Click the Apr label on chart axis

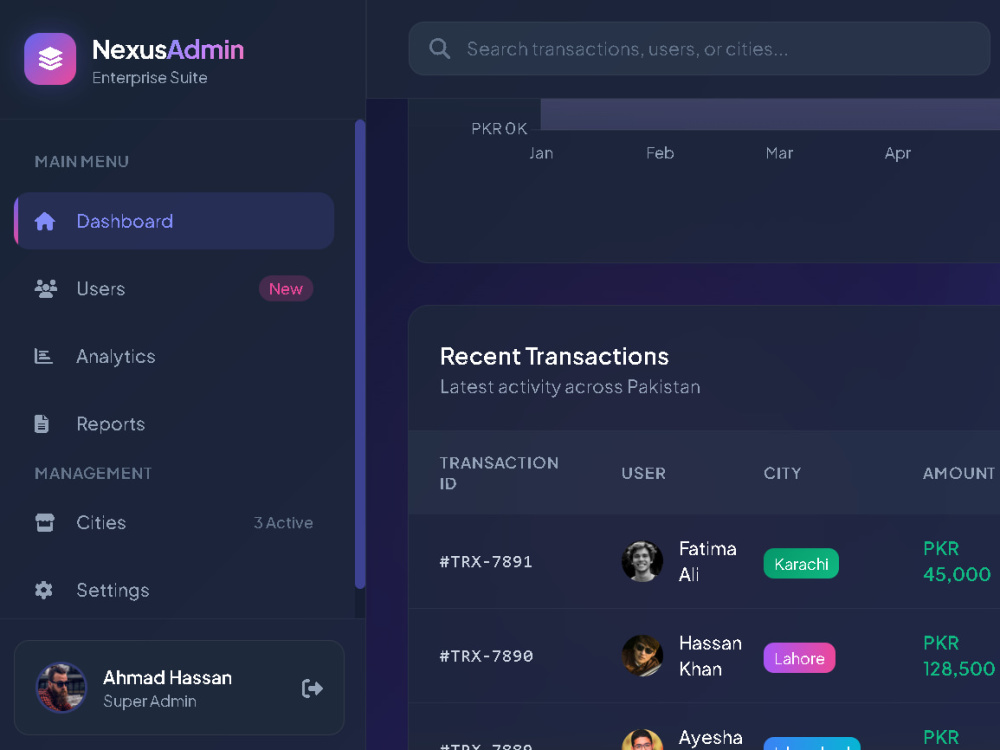pos(897,154)
